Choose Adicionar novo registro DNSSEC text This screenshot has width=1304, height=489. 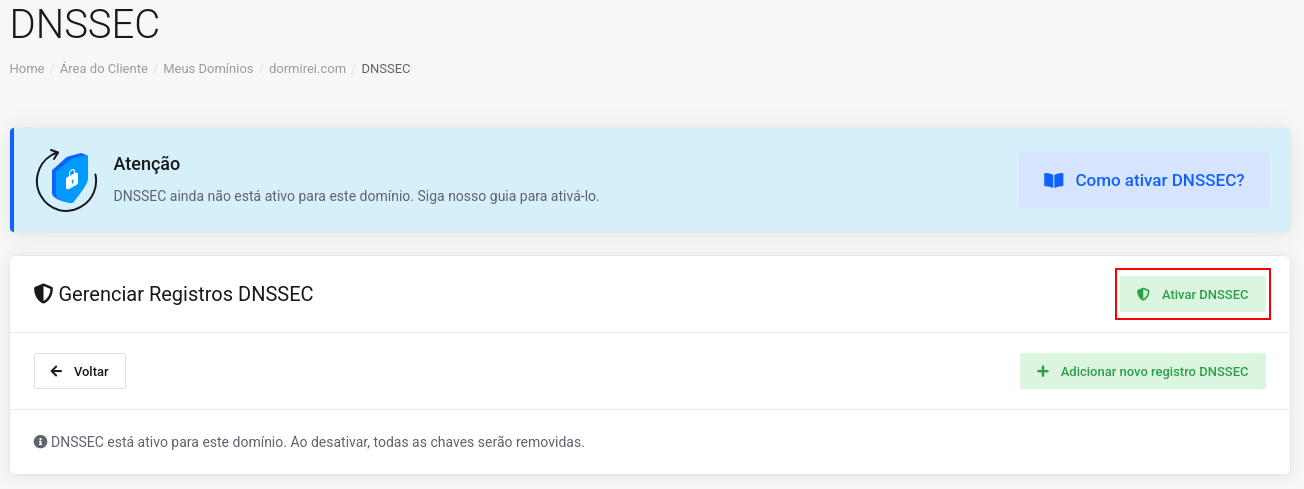click(1154, 371)
